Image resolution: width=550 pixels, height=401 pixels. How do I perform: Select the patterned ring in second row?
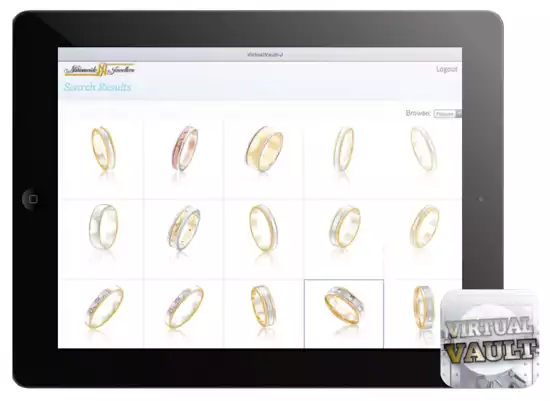184,228
